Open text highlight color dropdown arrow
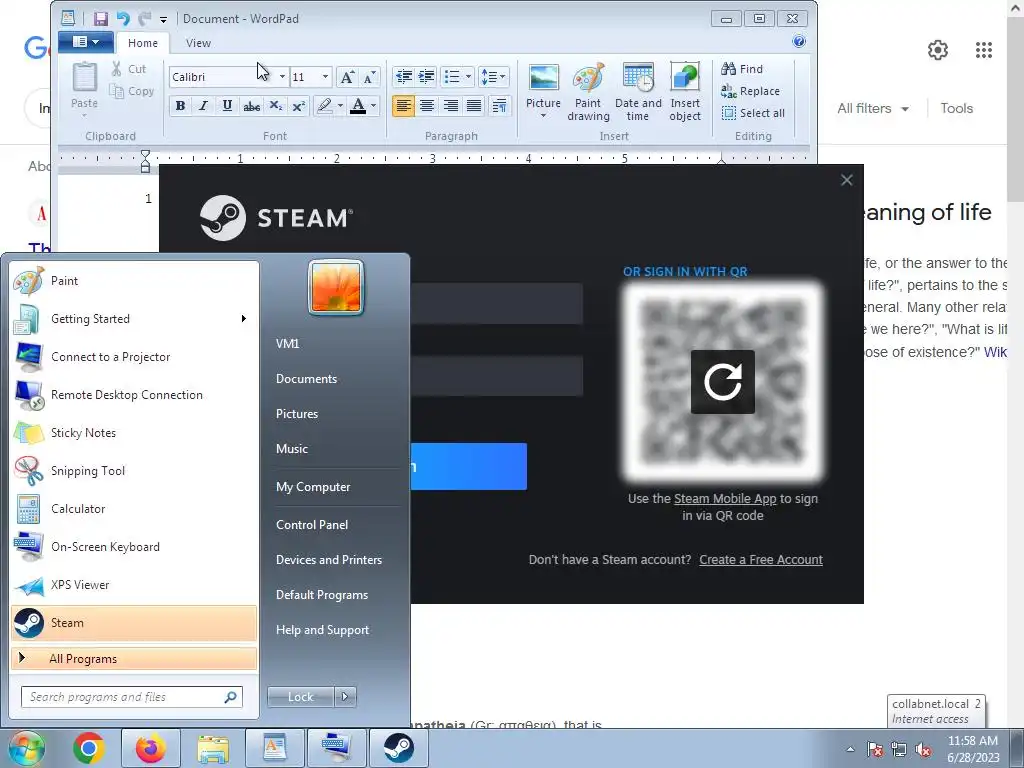 (x=340, y=106)
